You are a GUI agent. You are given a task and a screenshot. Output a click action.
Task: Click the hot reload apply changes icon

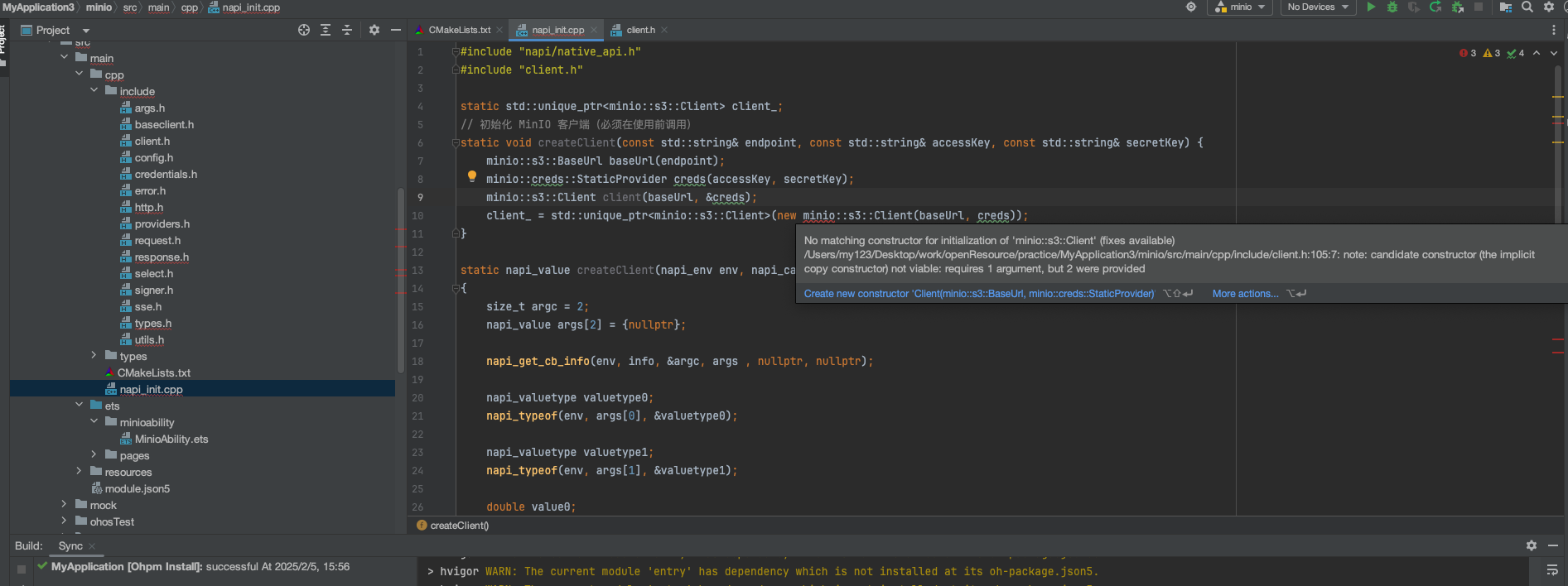(x=1435, y=7)
